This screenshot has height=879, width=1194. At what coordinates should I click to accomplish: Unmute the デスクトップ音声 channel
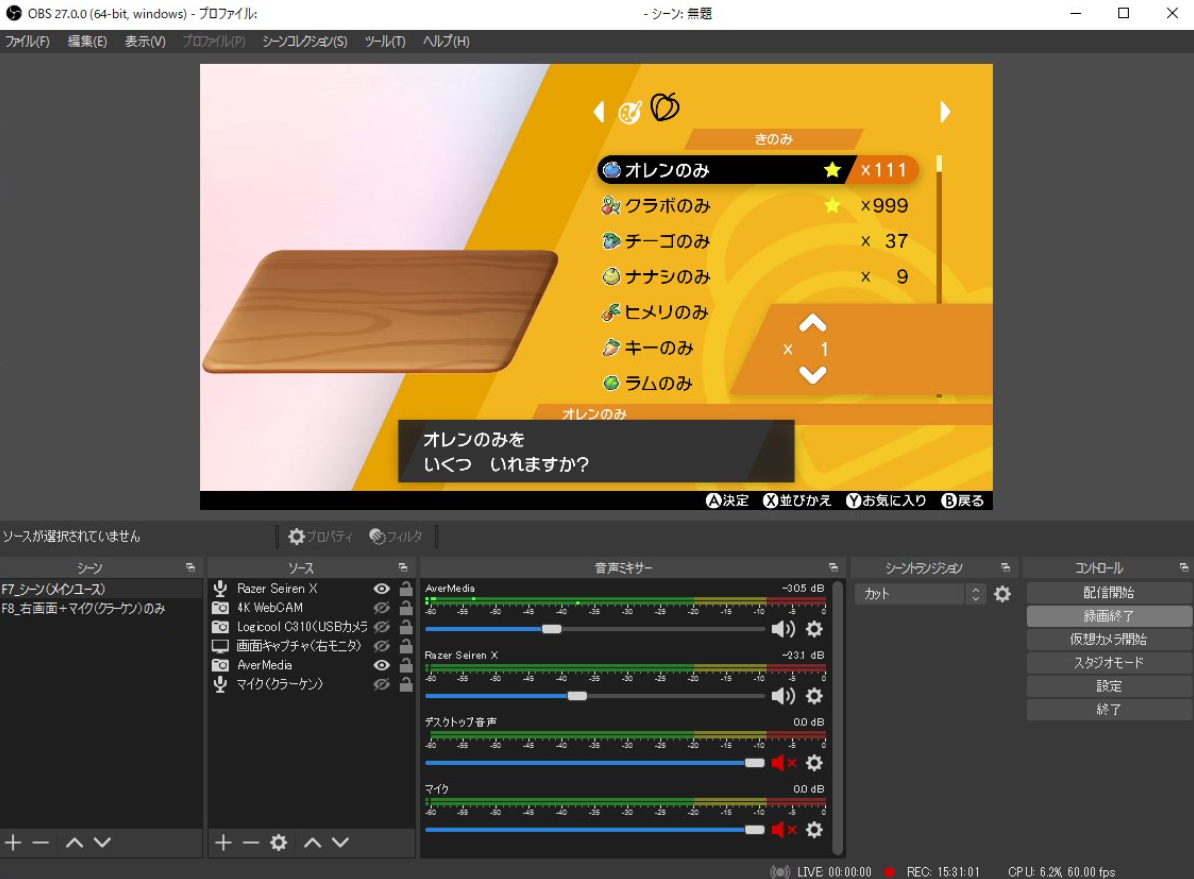tap(783, 763)
